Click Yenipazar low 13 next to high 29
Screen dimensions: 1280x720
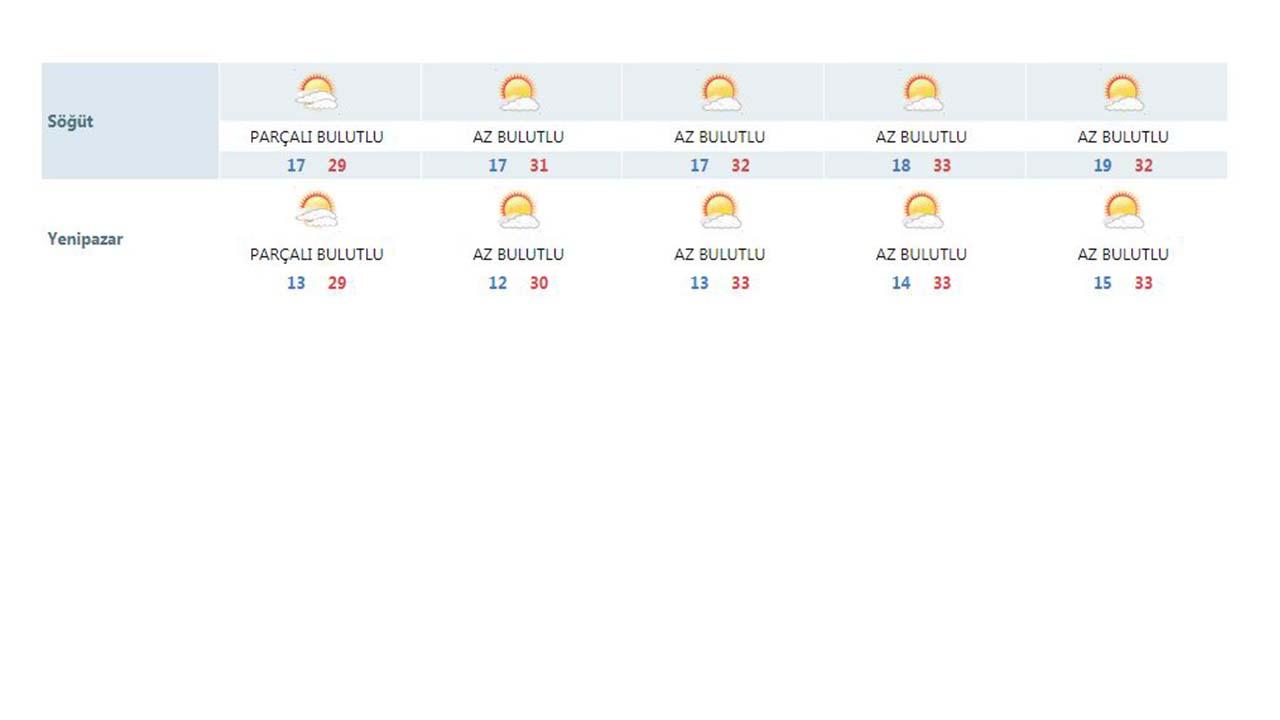click(296, 284)
